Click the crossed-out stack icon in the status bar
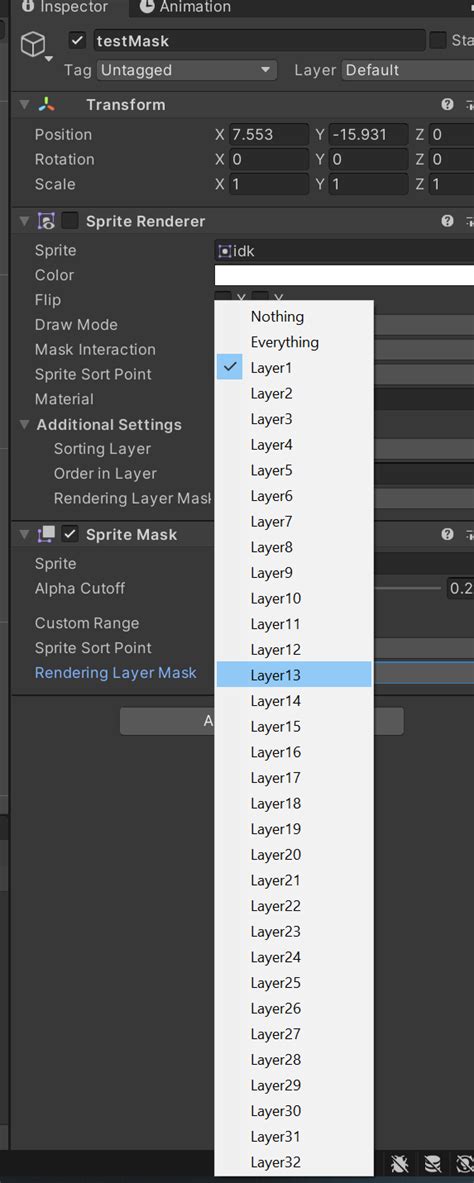Screen dimensions: 474x1183 [432, 1165]
